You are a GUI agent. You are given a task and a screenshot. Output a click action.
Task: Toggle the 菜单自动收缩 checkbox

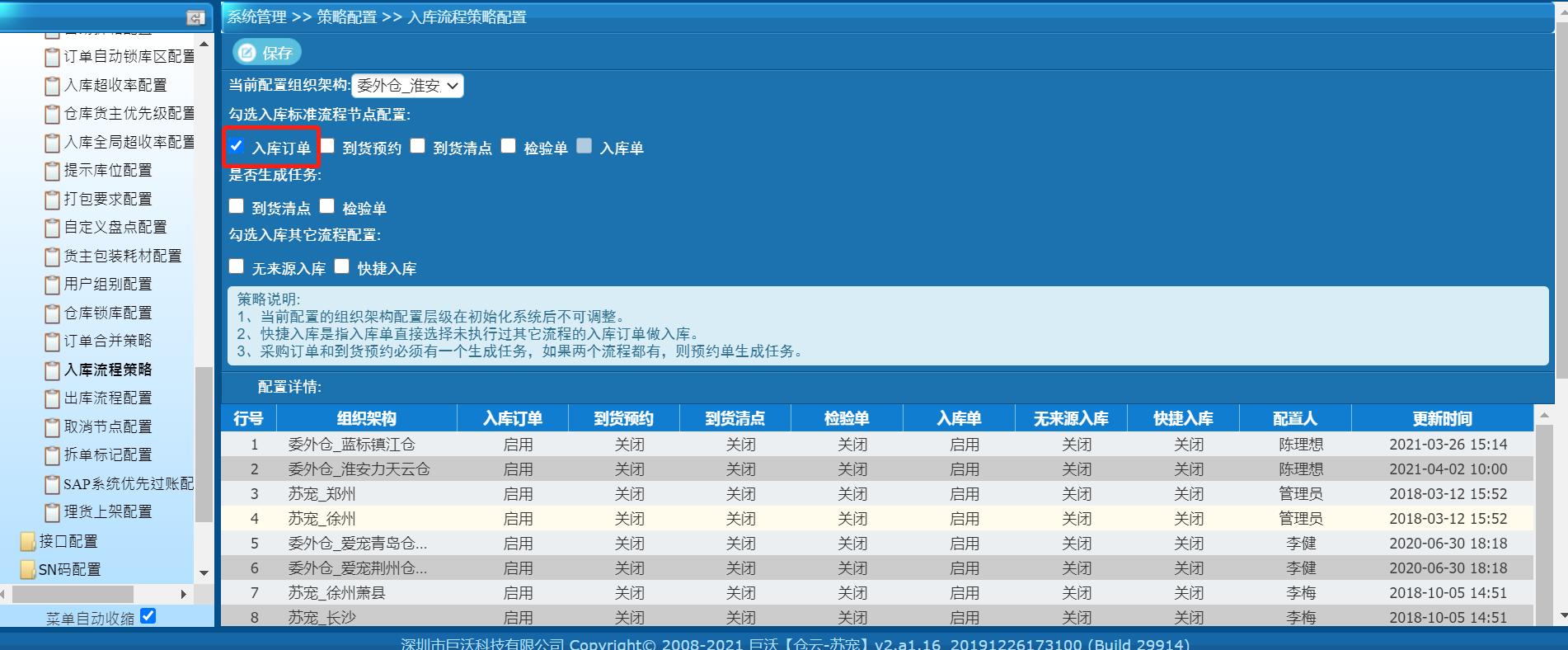point(148,616)
